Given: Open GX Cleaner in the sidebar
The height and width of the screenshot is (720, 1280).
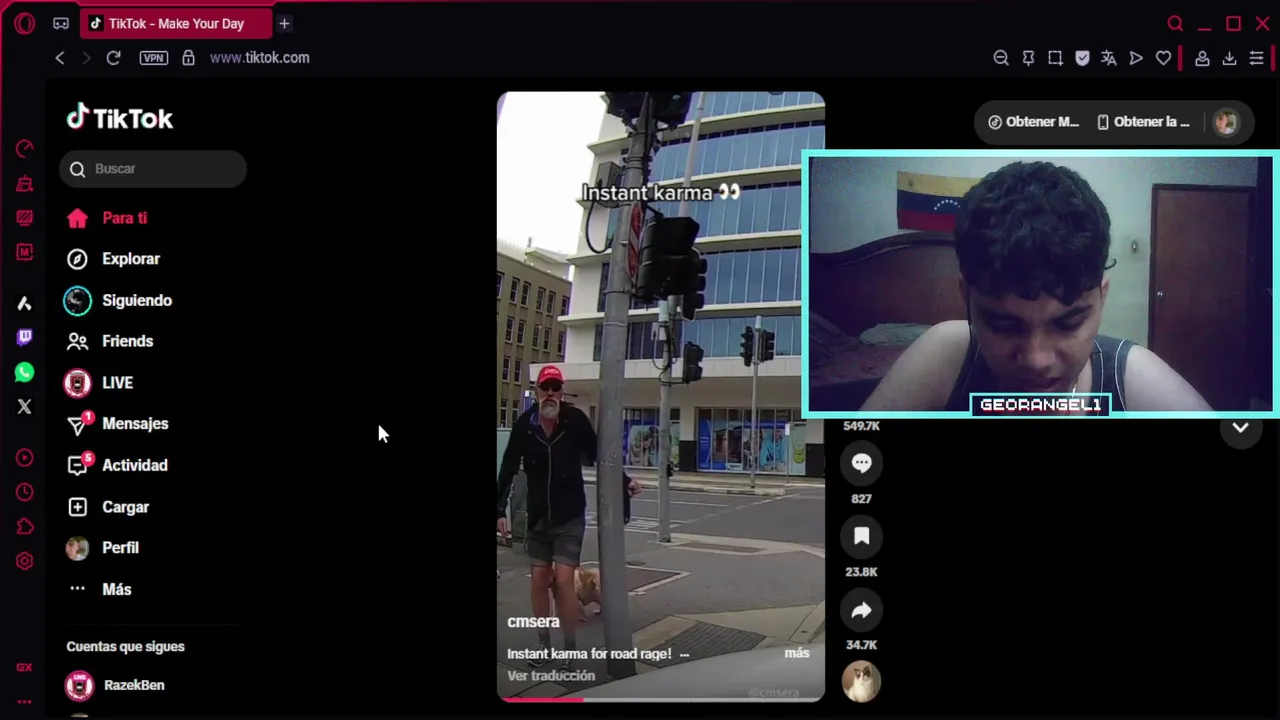Looking at the screenshot, I should coord(25,183).
